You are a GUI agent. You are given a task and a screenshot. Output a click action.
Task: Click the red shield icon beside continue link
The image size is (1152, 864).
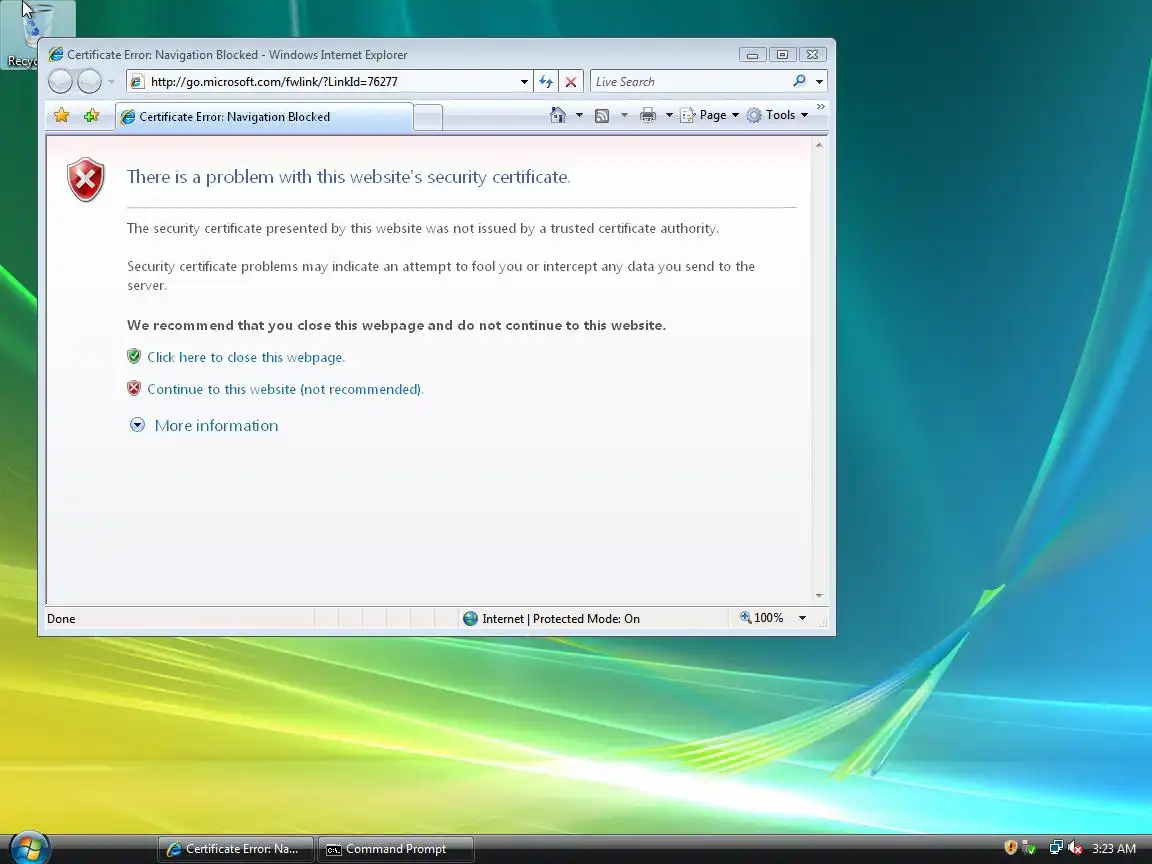click(134, 388)
